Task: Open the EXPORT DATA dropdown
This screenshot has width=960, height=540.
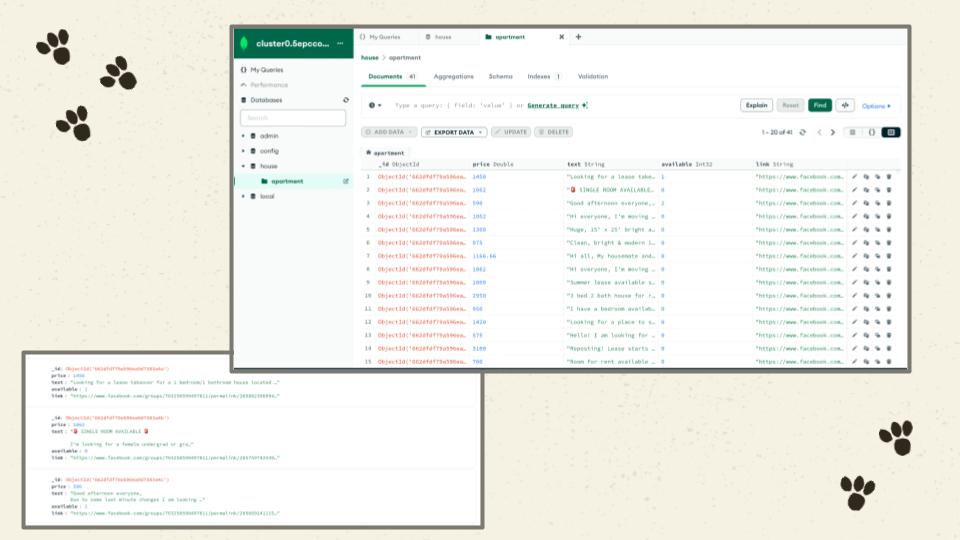Action: point(454,132)
